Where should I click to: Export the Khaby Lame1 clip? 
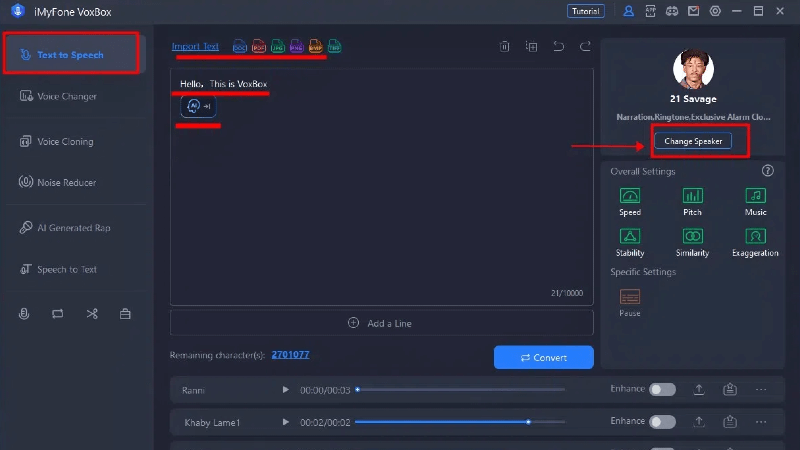coord(699,421)
